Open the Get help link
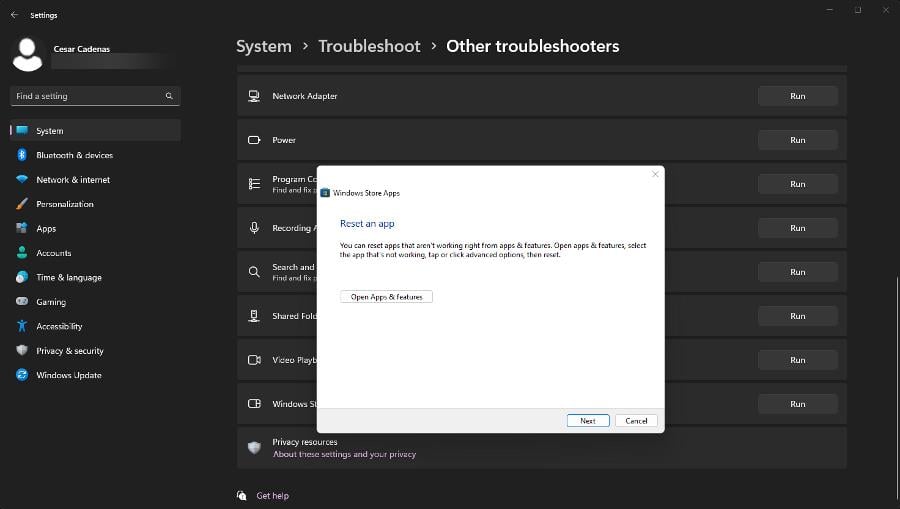Screen dimensions: 900x509 [272, 496]
